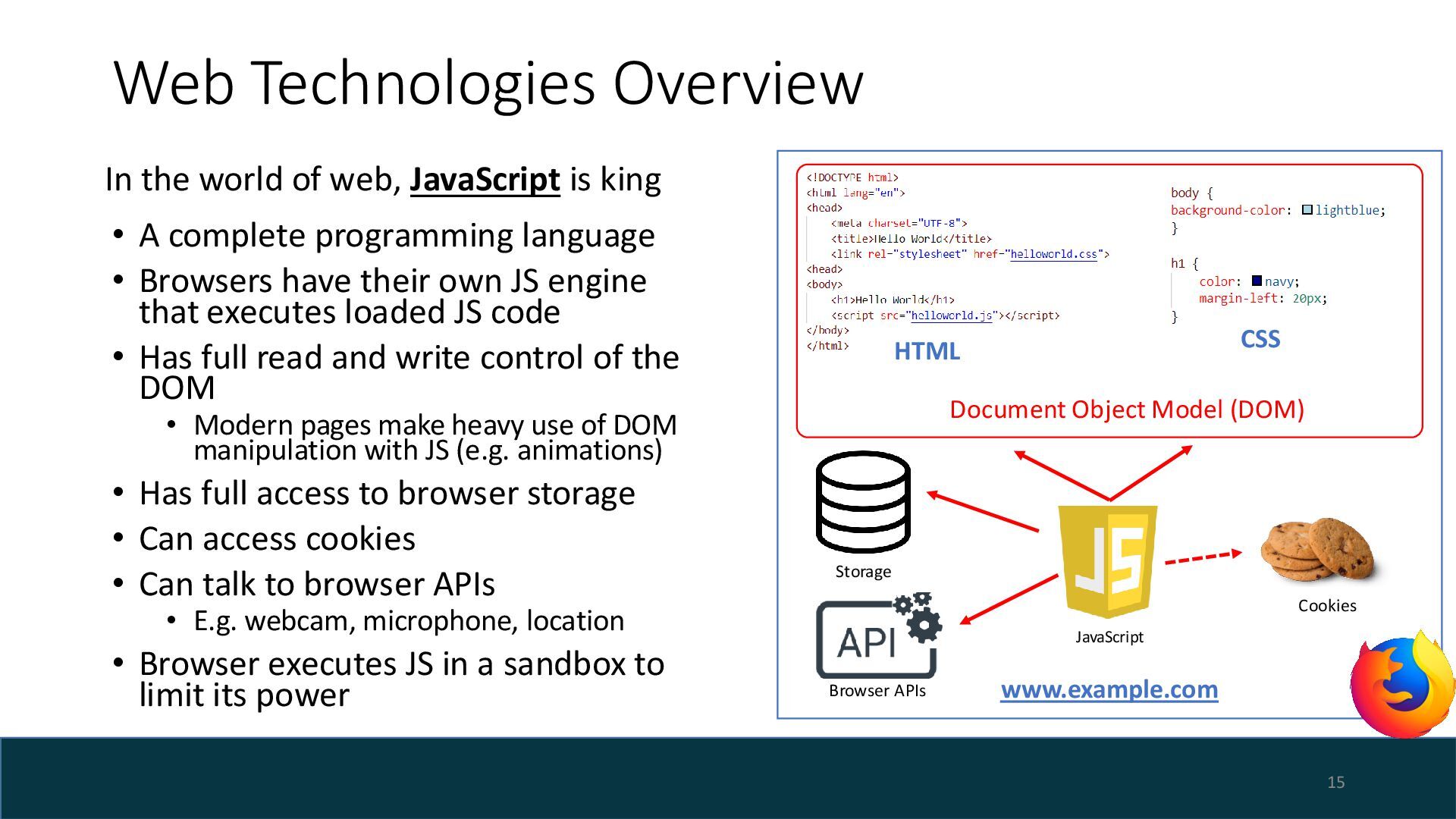Open the helloworld.js script link
Screen dimensions: 1456x819
pos(951,315)
